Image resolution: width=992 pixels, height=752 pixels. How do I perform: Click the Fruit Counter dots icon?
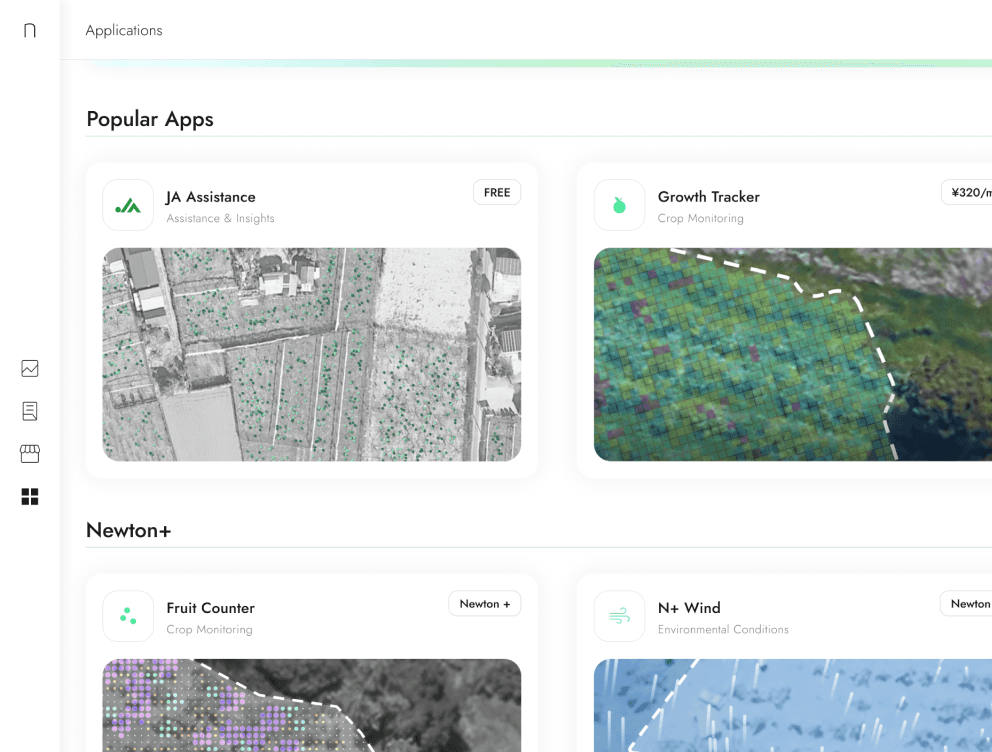tap(128, 616)
